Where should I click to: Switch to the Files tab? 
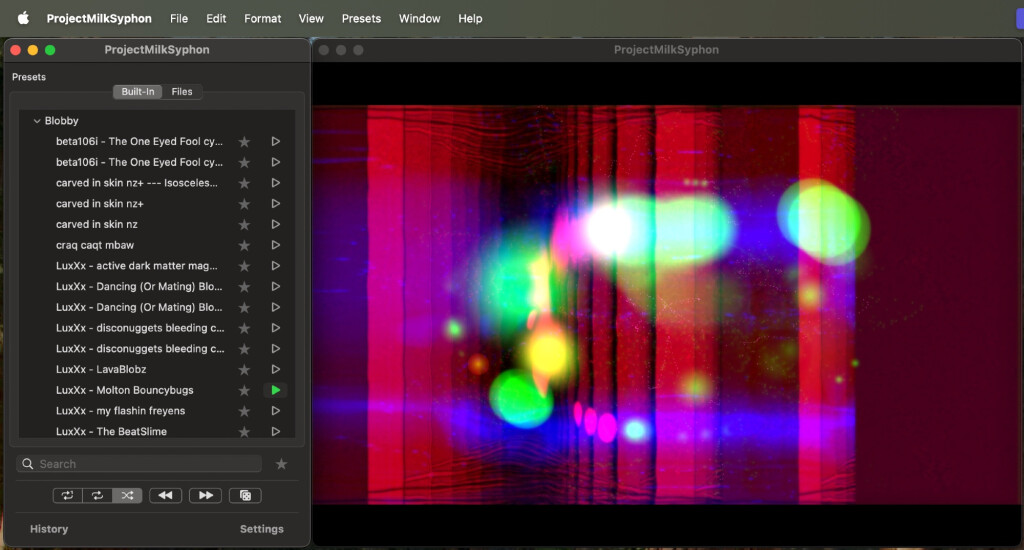click(182, 92)
